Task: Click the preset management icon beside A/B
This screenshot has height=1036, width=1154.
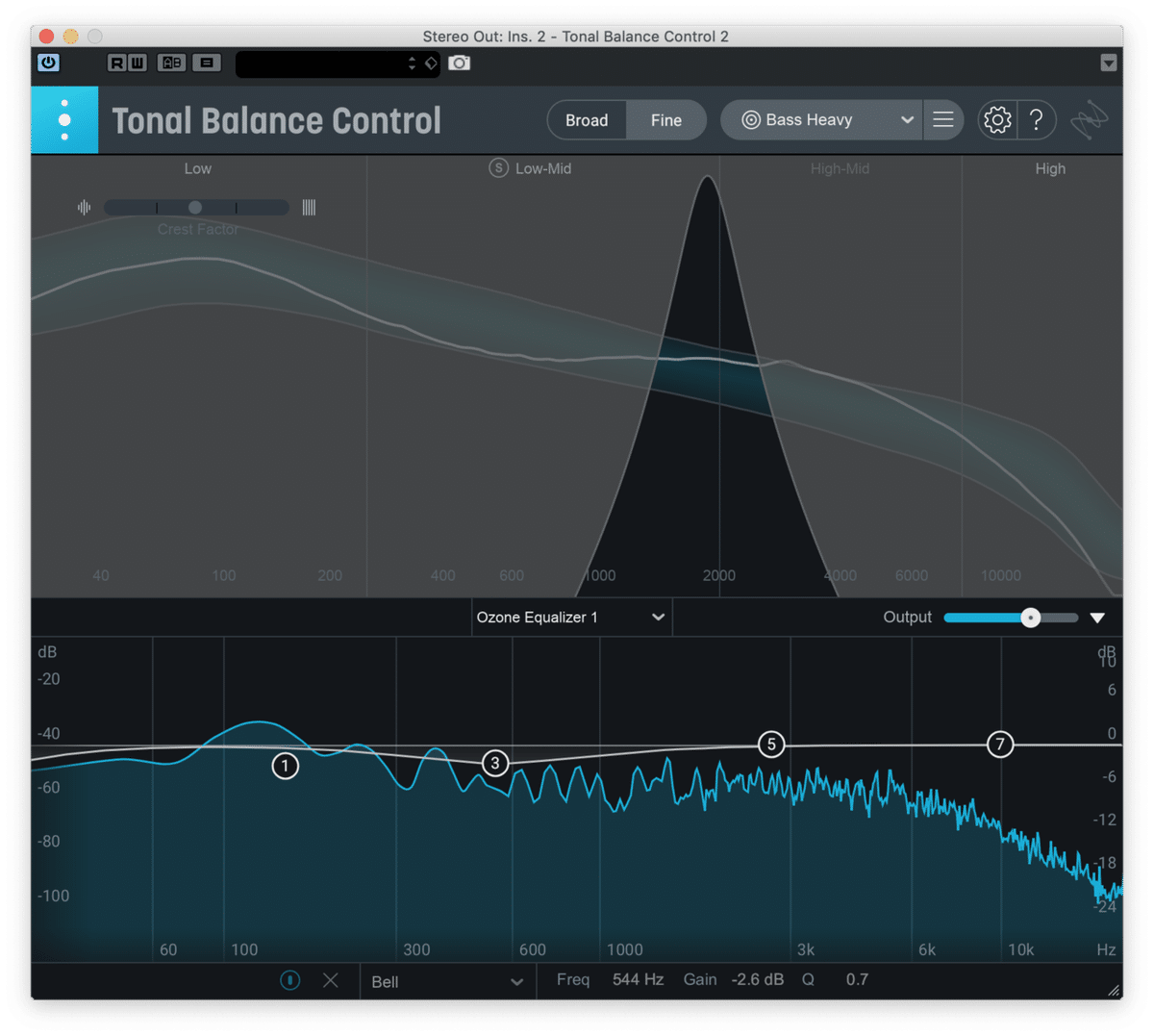Action: pos(206,63)
